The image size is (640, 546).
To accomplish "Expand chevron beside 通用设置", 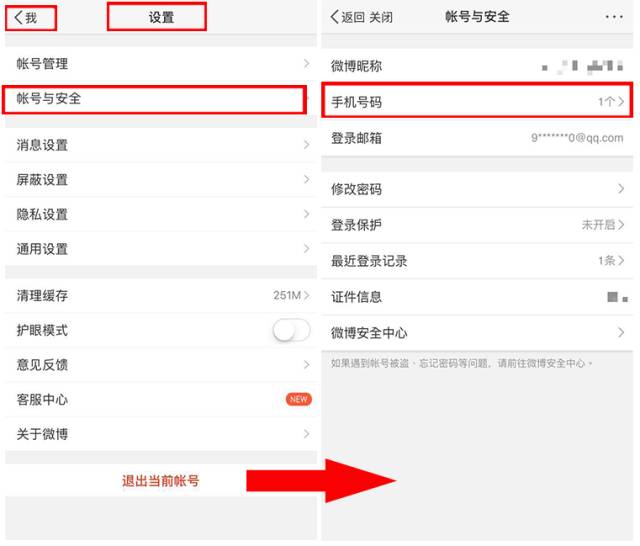I will pos(307,249).
